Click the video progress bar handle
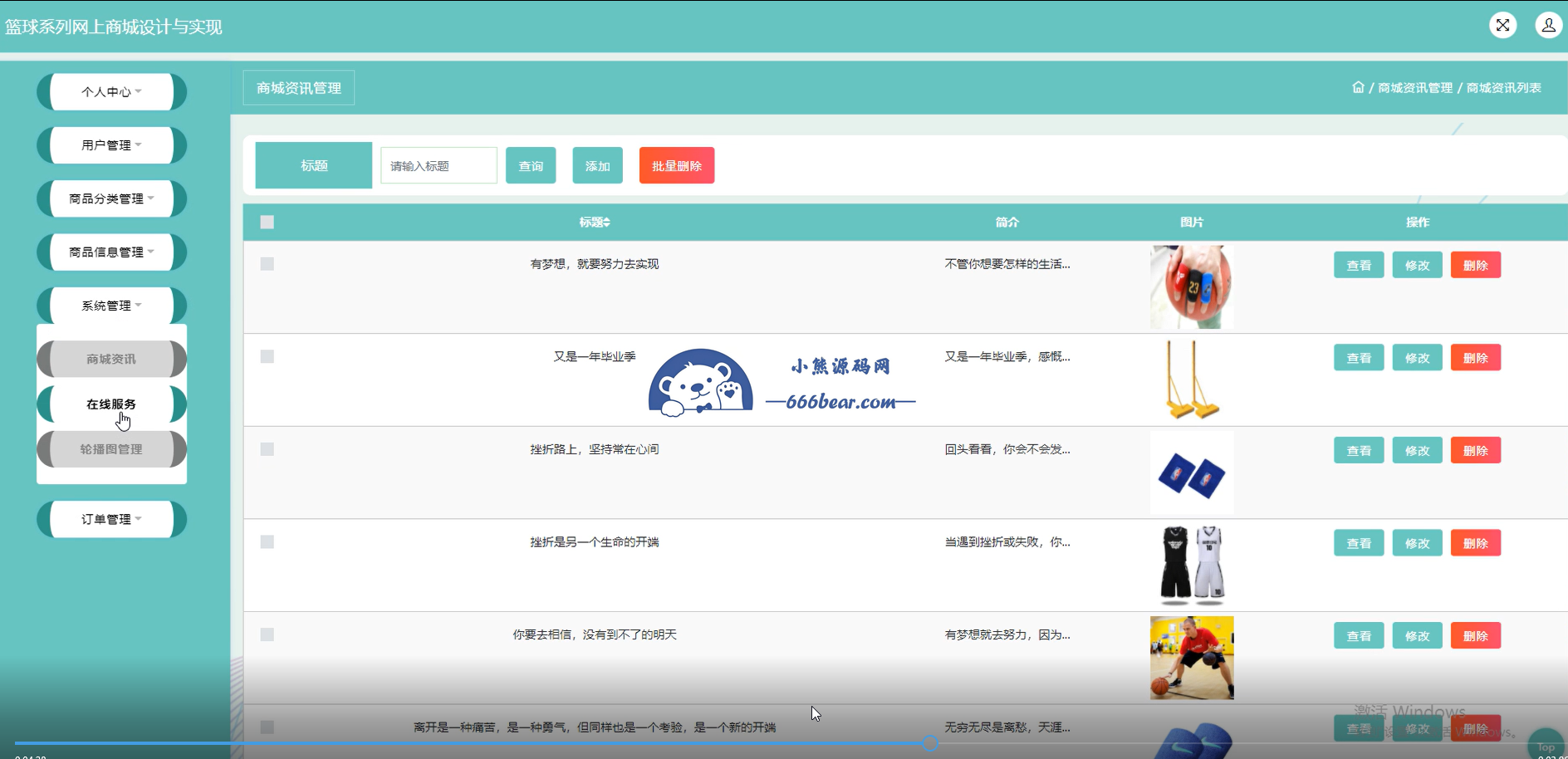 (x=930, y=743)
